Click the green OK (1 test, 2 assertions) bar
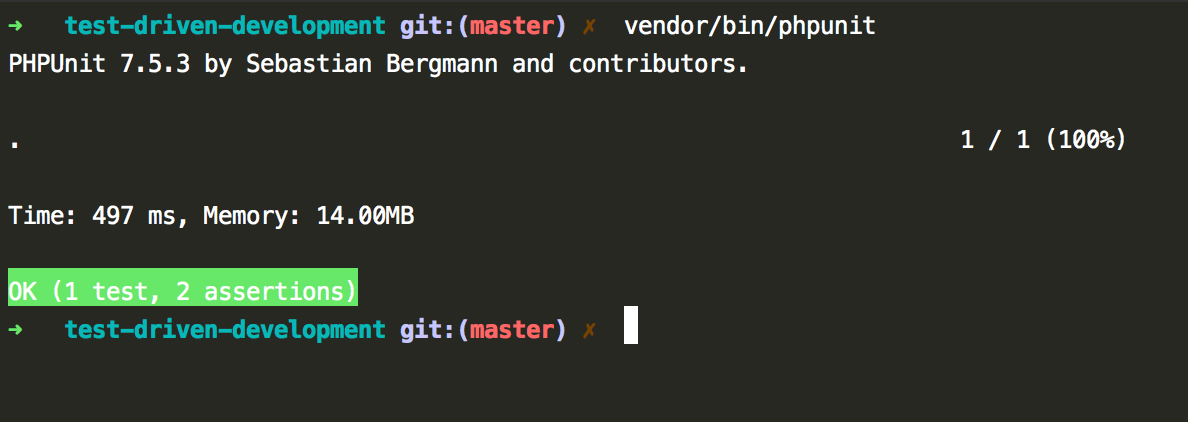Screen dimensions: 1188x422 pyautogui.click(x=183, y=292)
